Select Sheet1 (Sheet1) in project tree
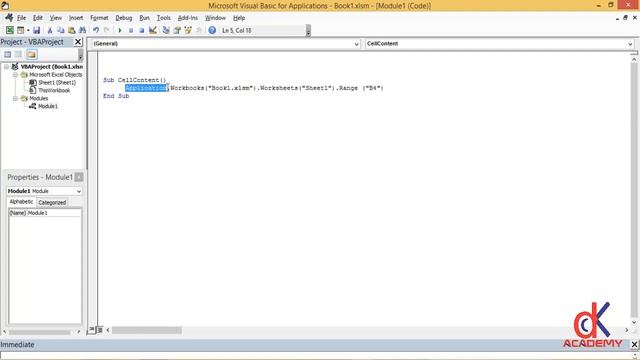The height and width of the screenshot is (360, 640). pyautogui.click(x=57, y=82)
